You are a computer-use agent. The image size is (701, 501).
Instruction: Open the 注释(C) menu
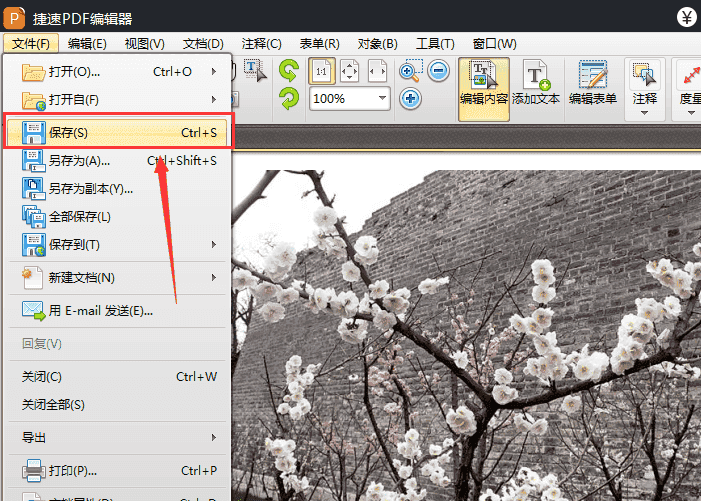[262, 44]
